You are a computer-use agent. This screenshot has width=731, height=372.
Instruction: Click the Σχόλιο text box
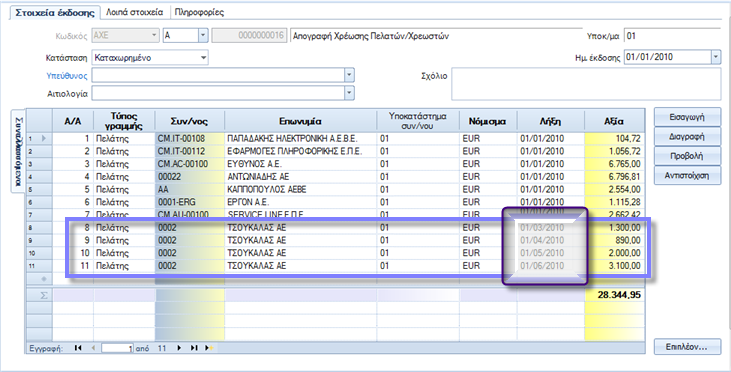586,84
